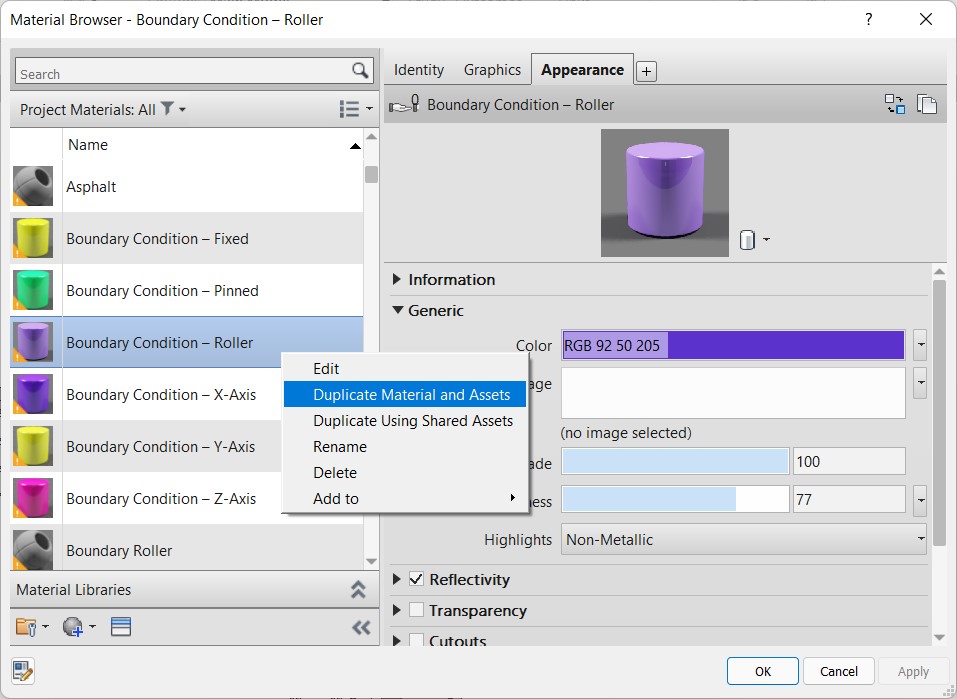This screenshot has width=957, height=699.
Task: Collapse the library panel with double arrows
Action: (x=361, y=628)
